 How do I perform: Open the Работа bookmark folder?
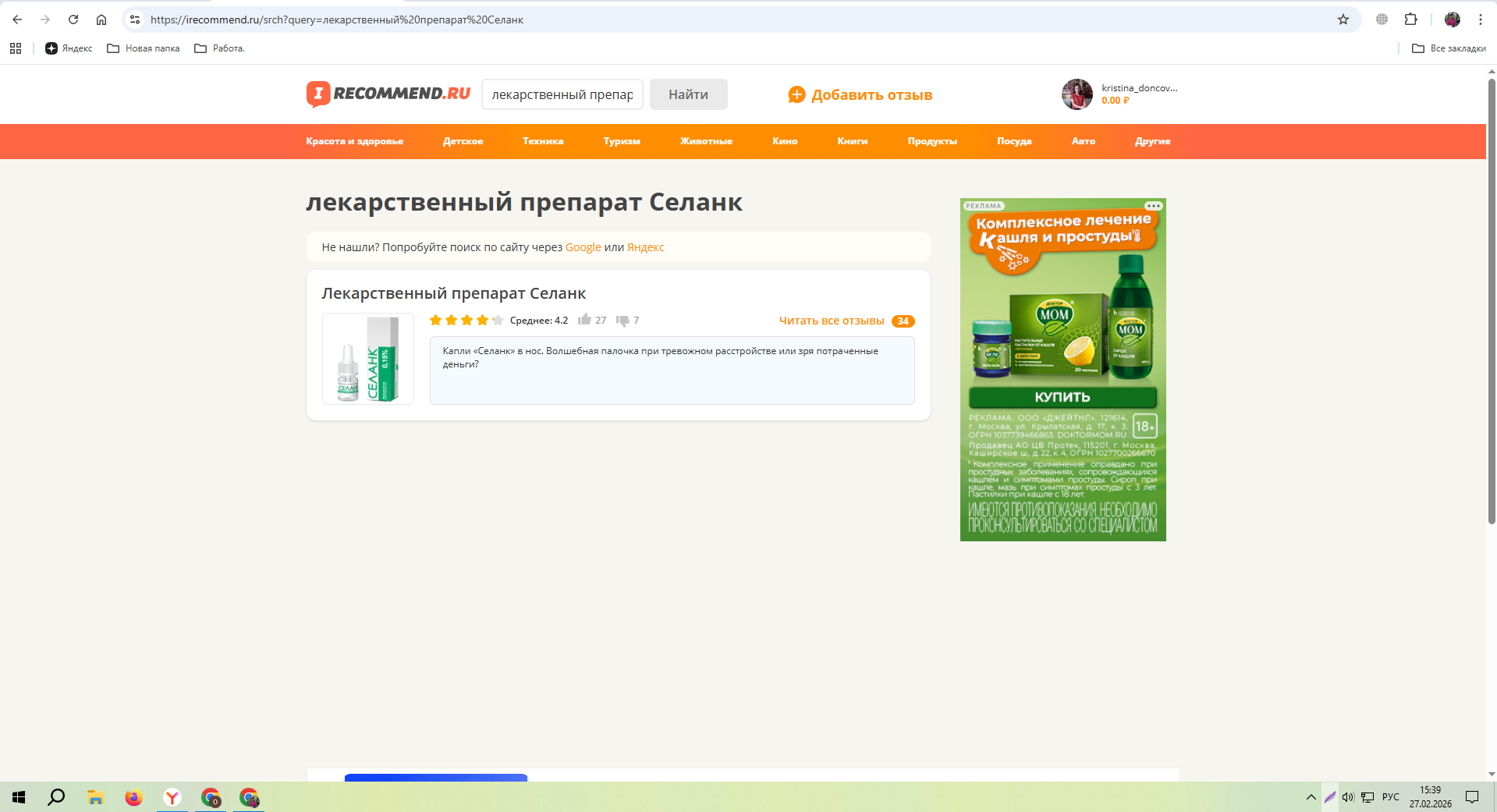219,48
